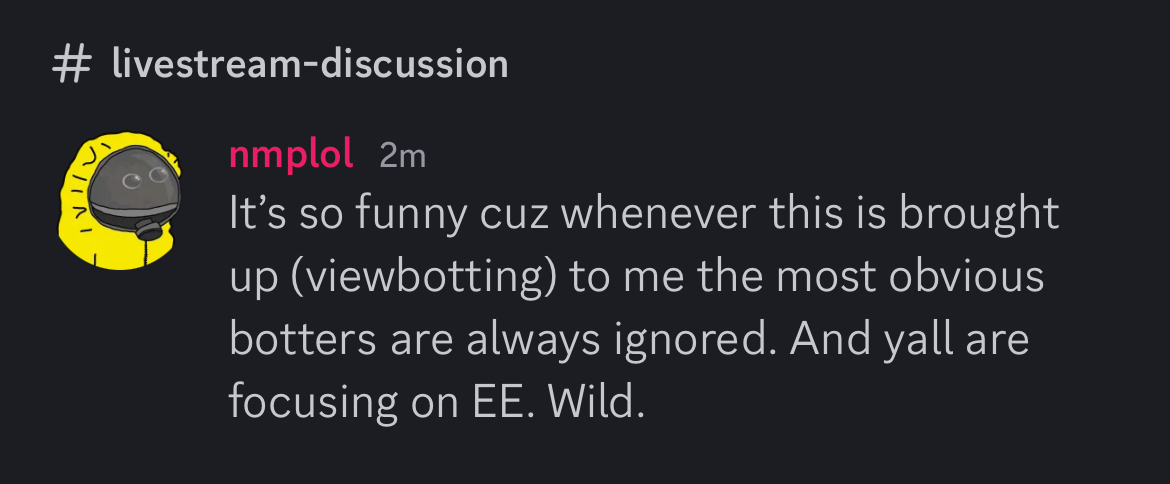This screenshot has height=484, width=1170.
Task: Open nmplol's yellow hooded avatar
Action: pyautogui.click(x=120, y=201)
